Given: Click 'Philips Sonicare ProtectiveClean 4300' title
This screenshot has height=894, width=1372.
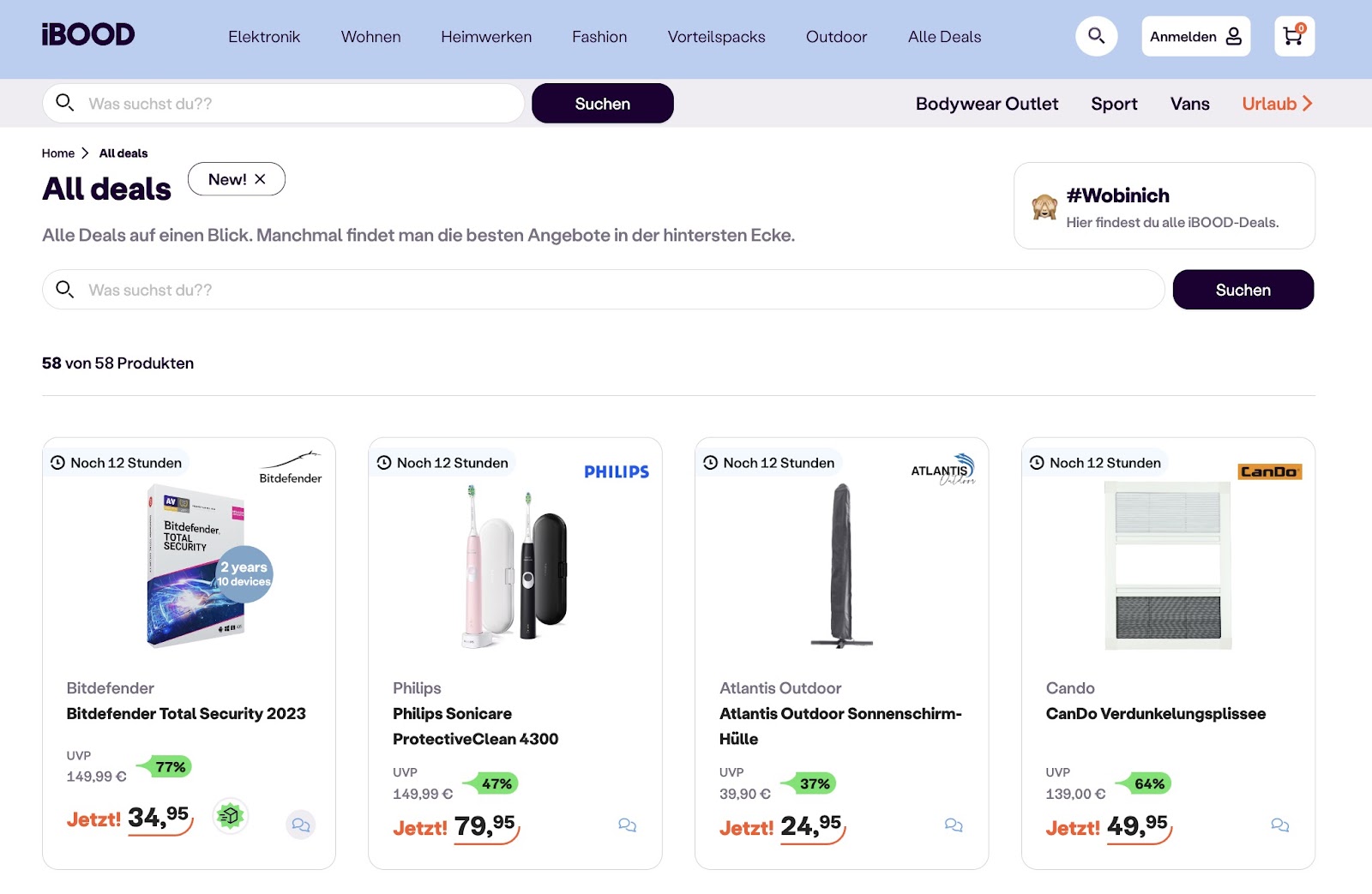Looking at the screenshot, I should pos(476,726).
